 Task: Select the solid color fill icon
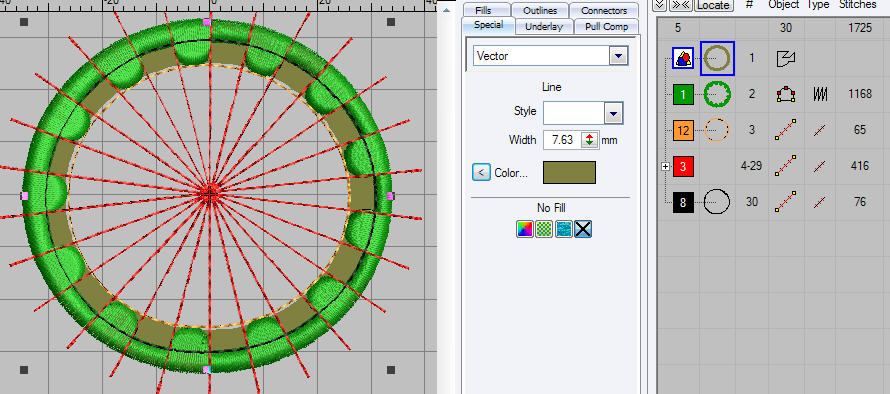(x=525, y=229)
